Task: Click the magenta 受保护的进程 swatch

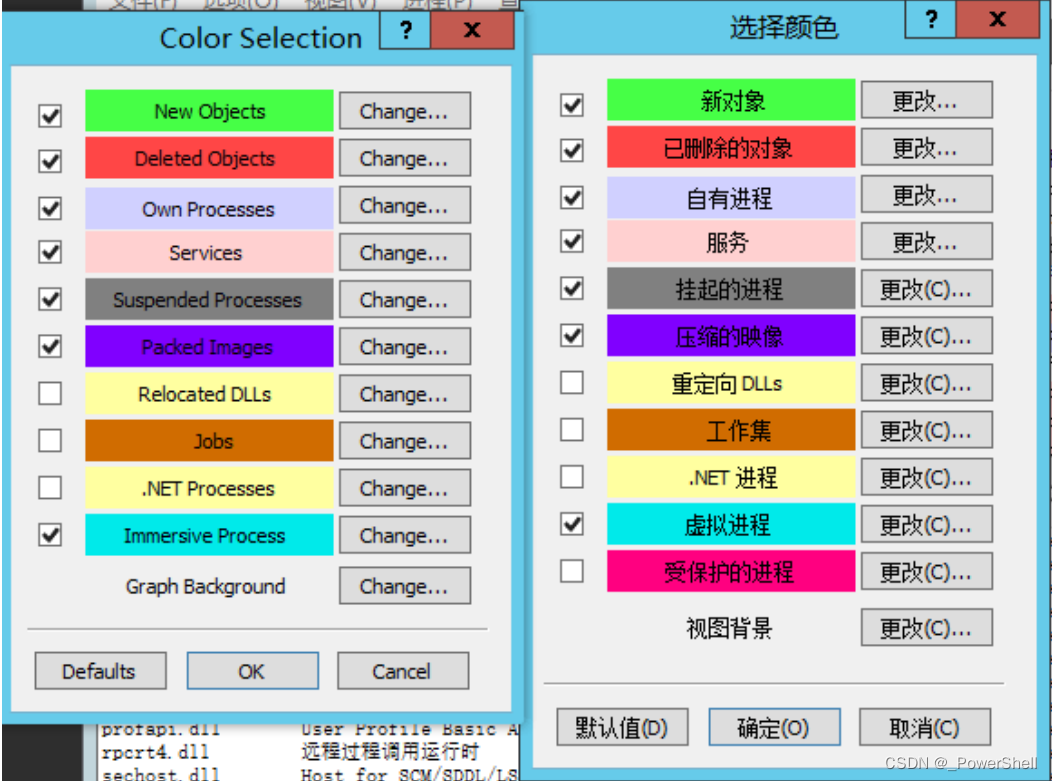Action: click(731, 572)
